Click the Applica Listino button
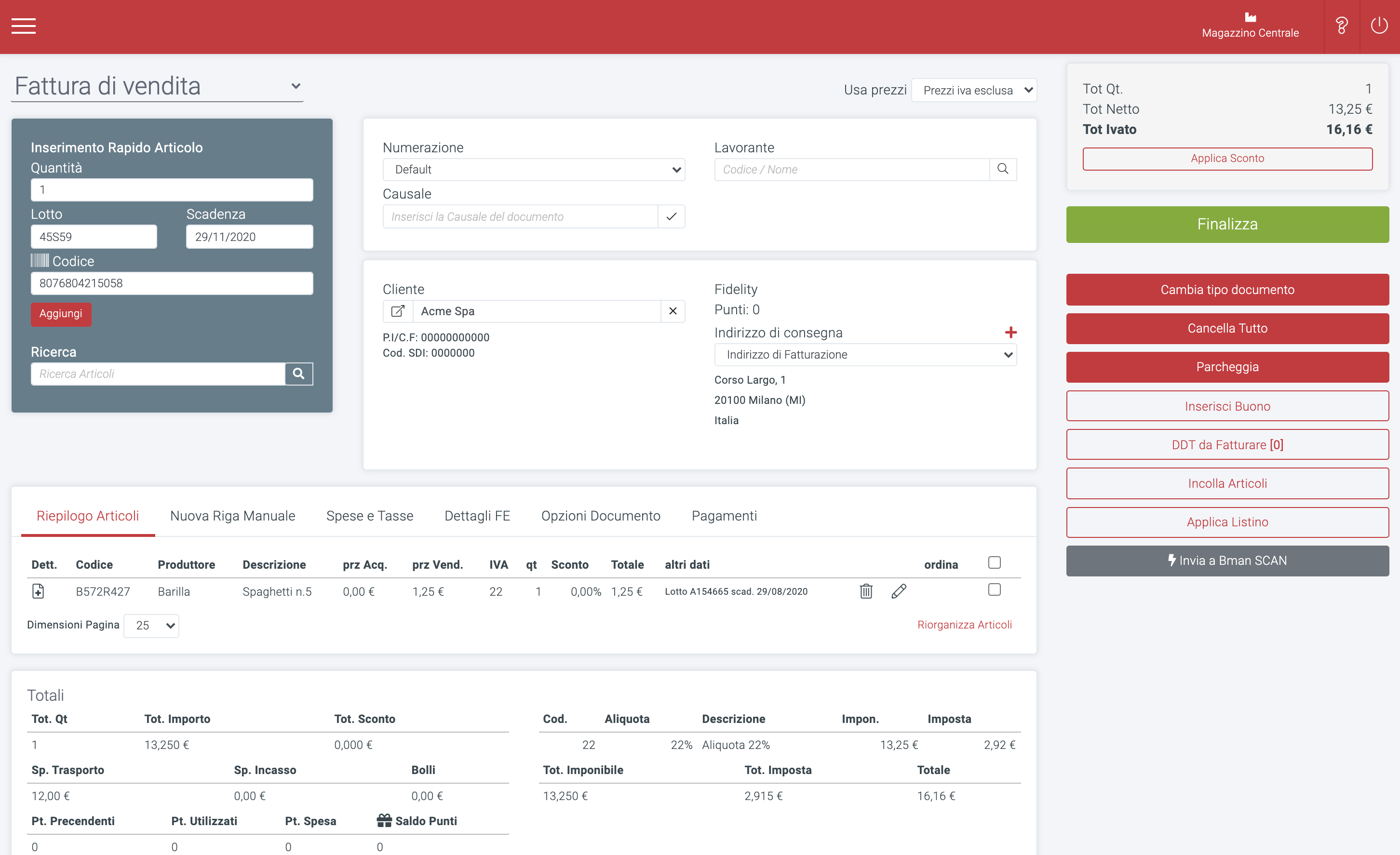 [x=1227, y=522]
